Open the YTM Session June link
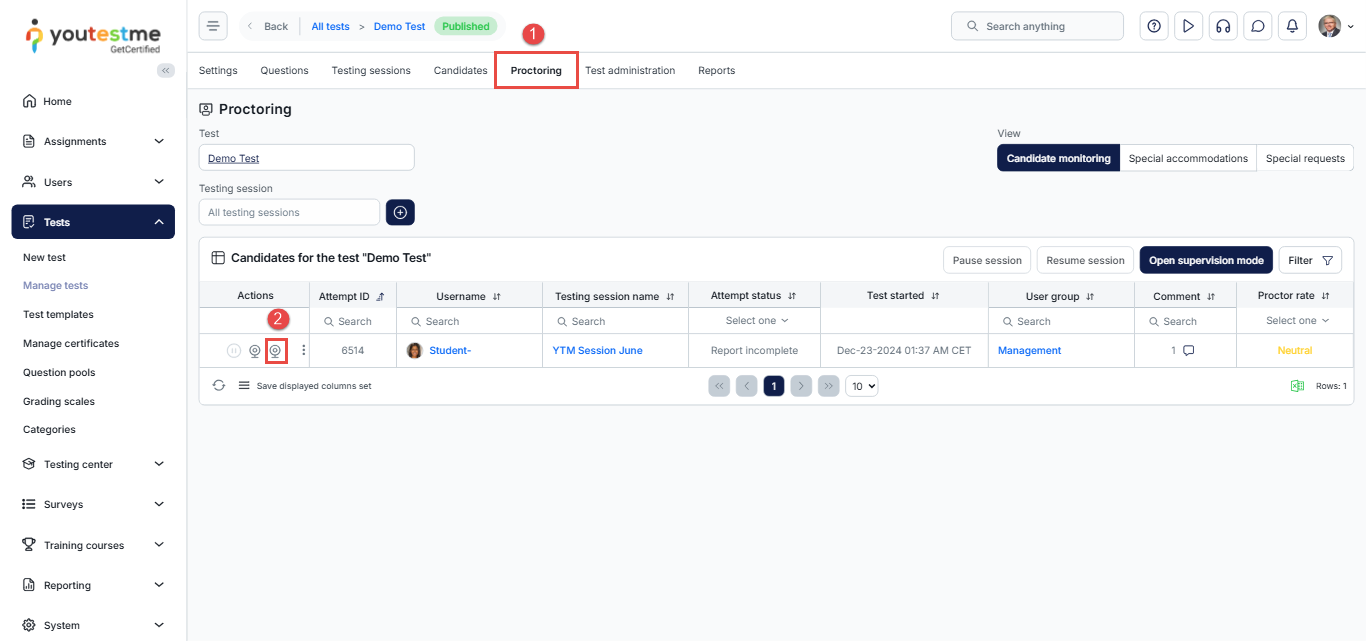The height and width of the screenshot is (641, 1366). [597, 351]
